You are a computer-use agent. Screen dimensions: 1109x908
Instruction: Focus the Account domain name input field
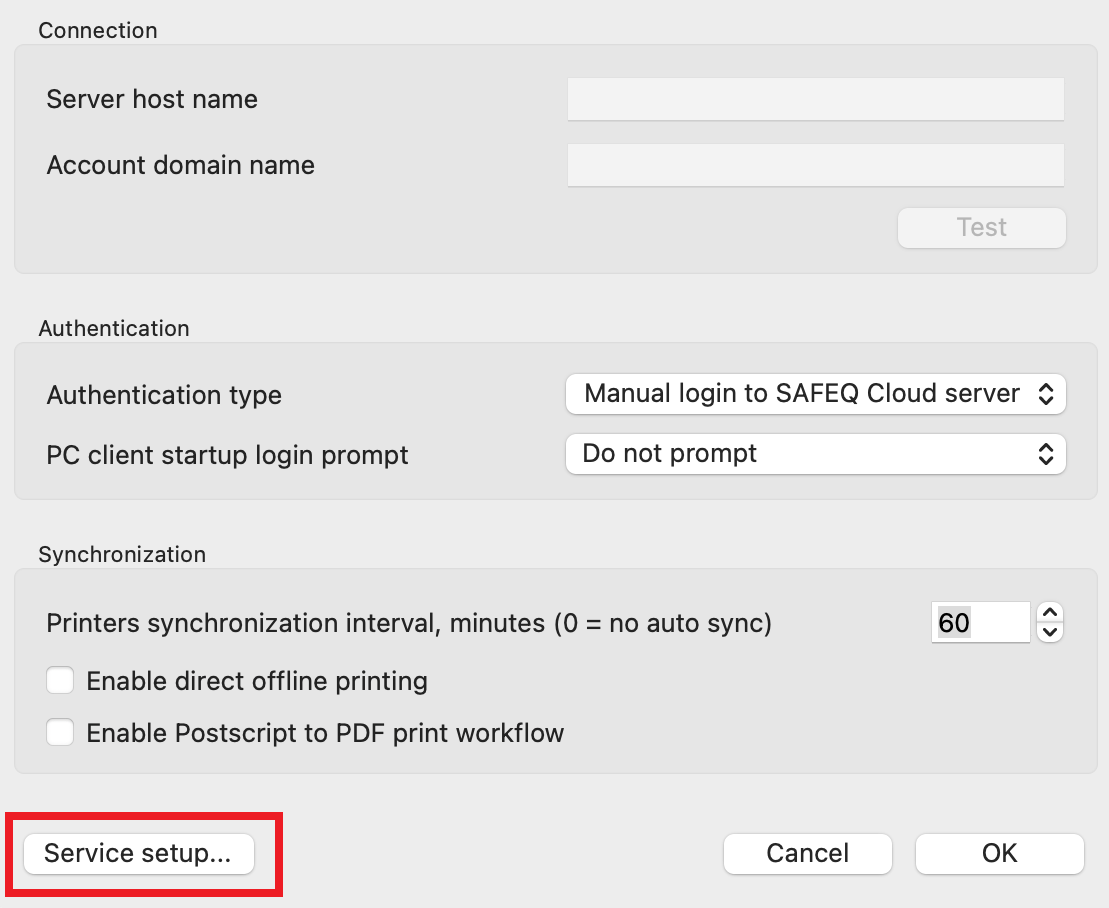(815, 165)
